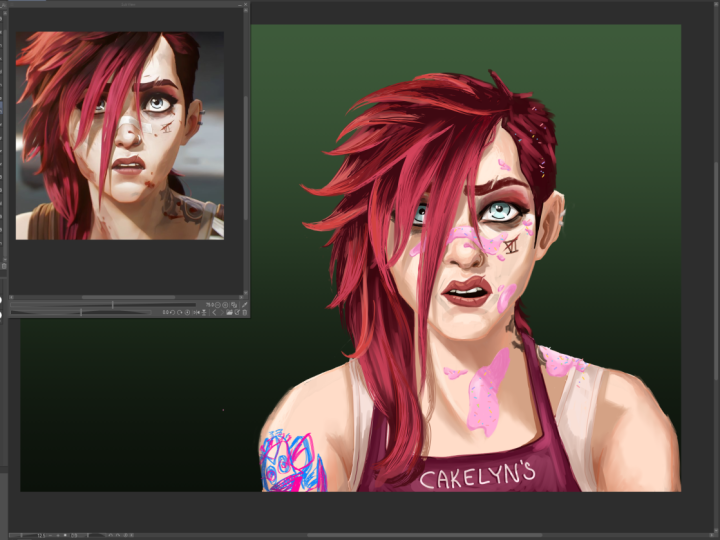Click the Sub View zoom slider handle

(x=112, y=304)
